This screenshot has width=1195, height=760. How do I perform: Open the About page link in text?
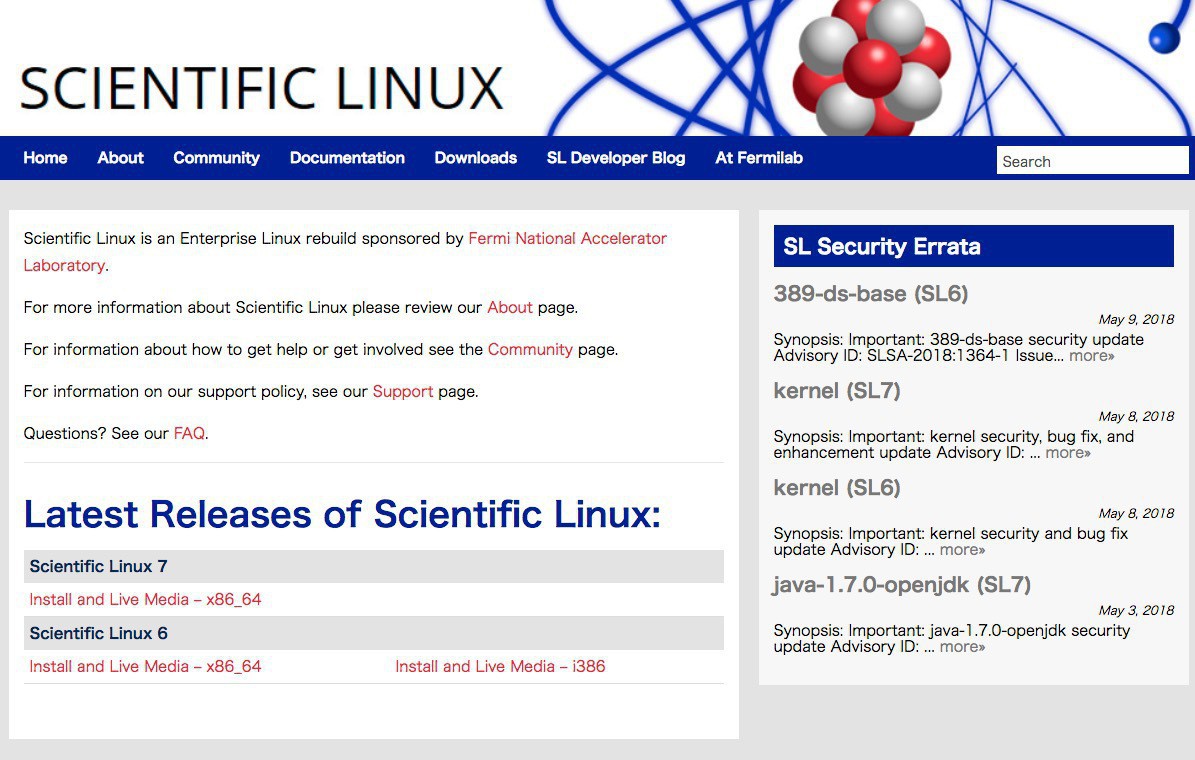coord(510,307)
